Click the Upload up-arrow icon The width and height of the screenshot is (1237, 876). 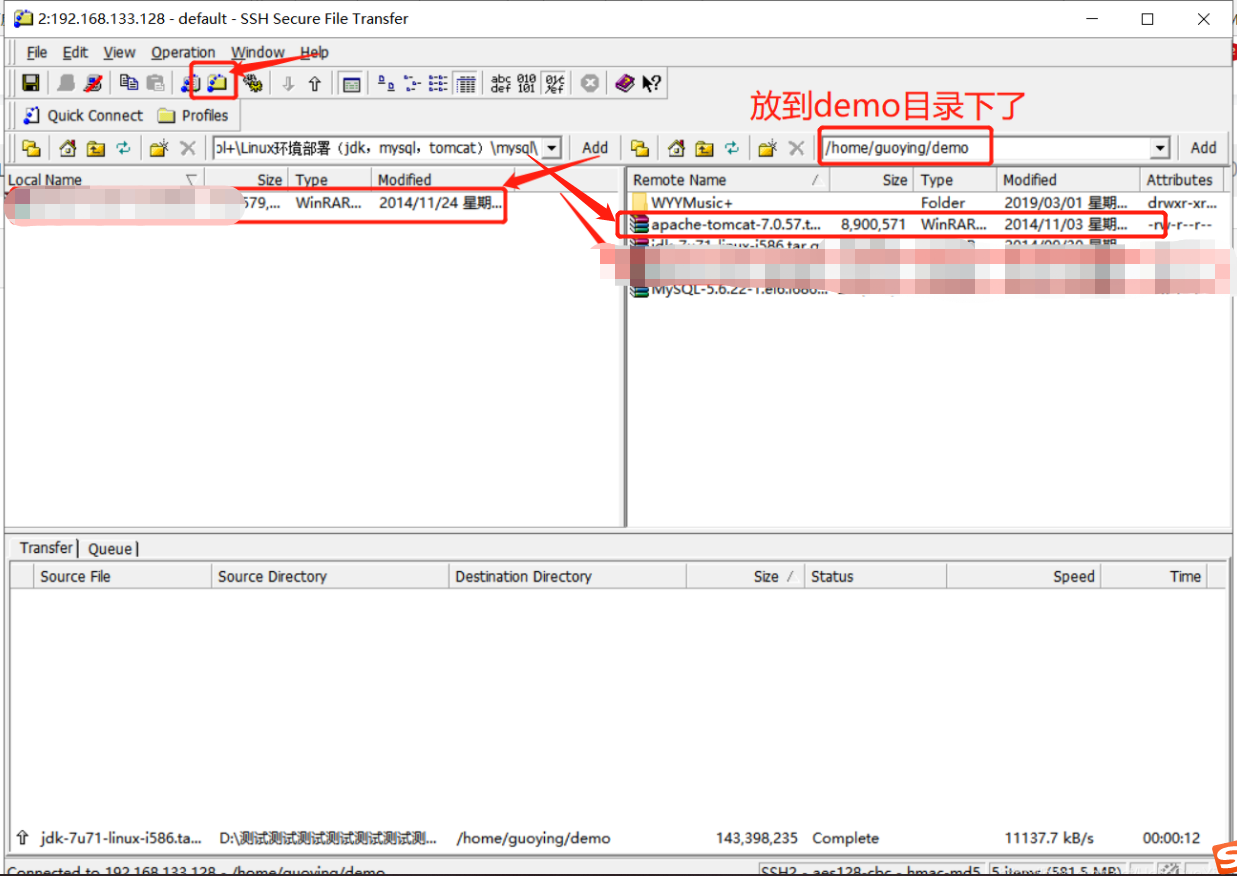coord(315,84)
